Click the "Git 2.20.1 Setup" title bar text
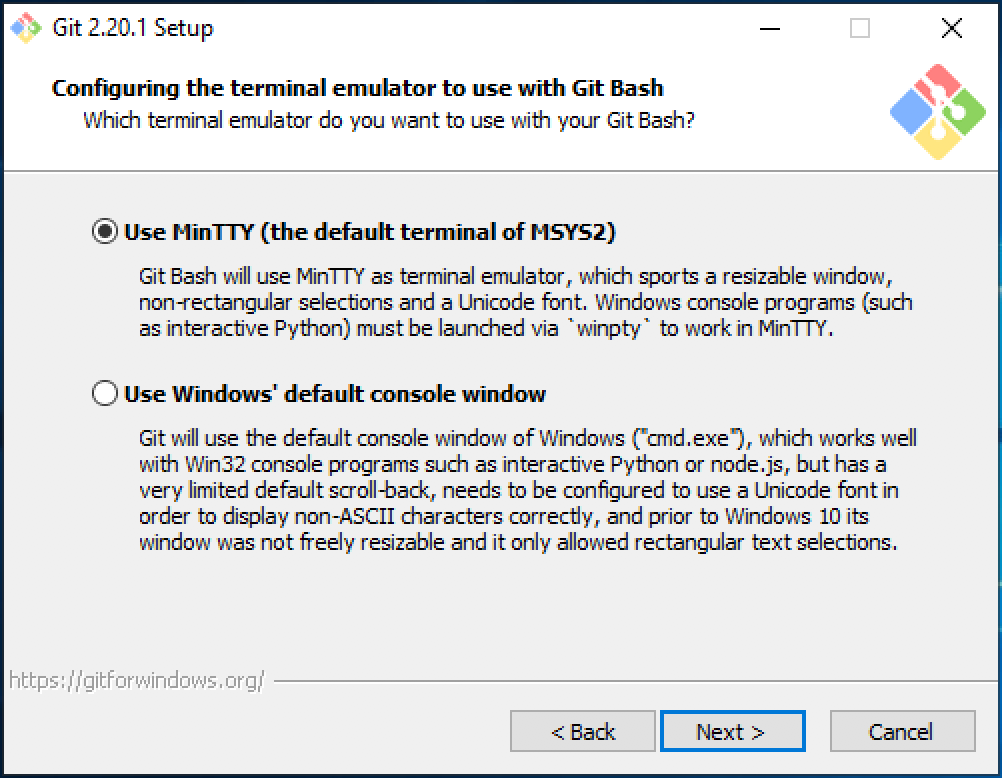Screen dimensions: 1002x778 132,28
